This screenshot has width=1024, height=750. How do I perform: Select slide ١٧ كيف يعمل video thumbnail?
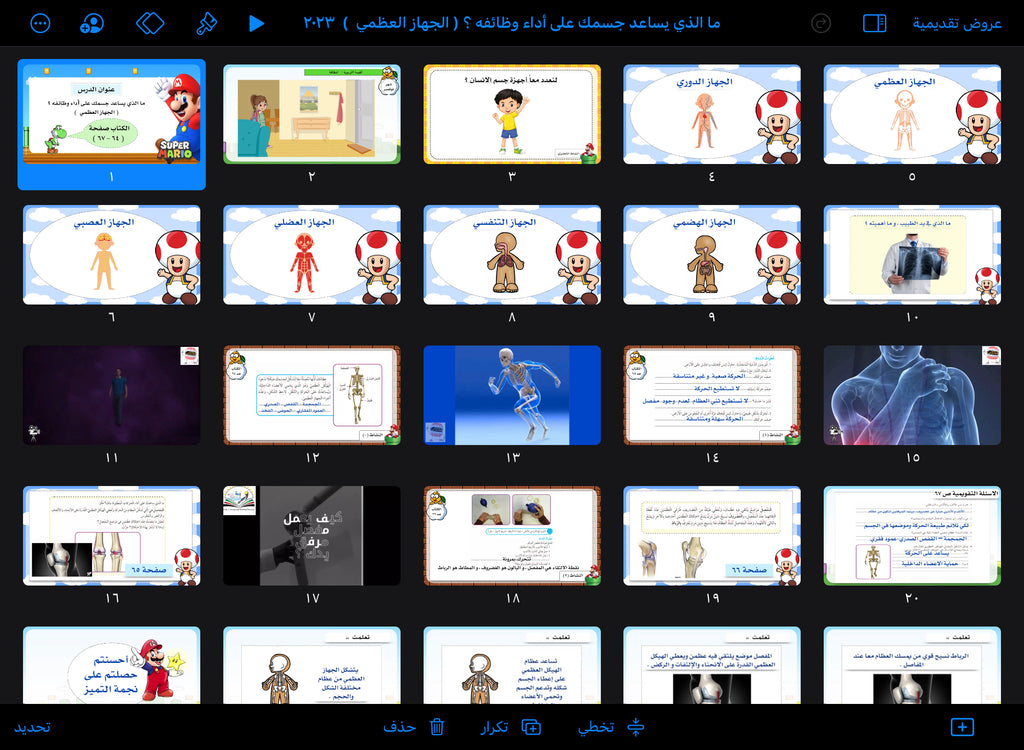[x=312, y=536]
